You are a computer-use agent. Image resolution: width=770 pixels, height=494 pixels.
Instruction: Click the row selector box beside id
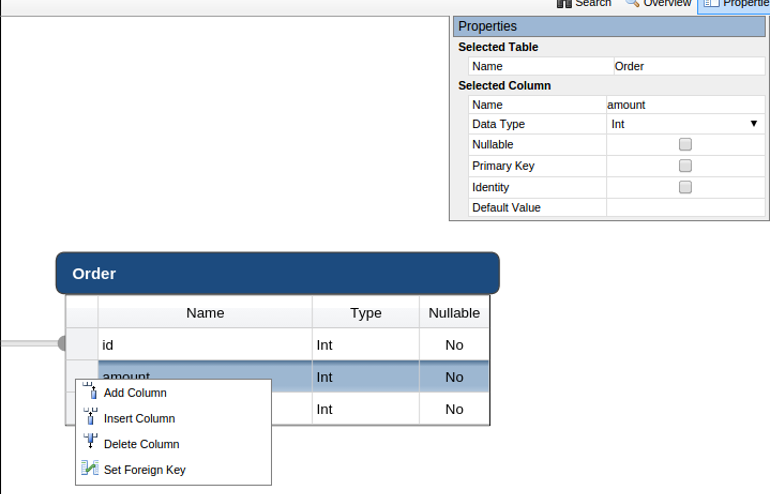(82, 345)
